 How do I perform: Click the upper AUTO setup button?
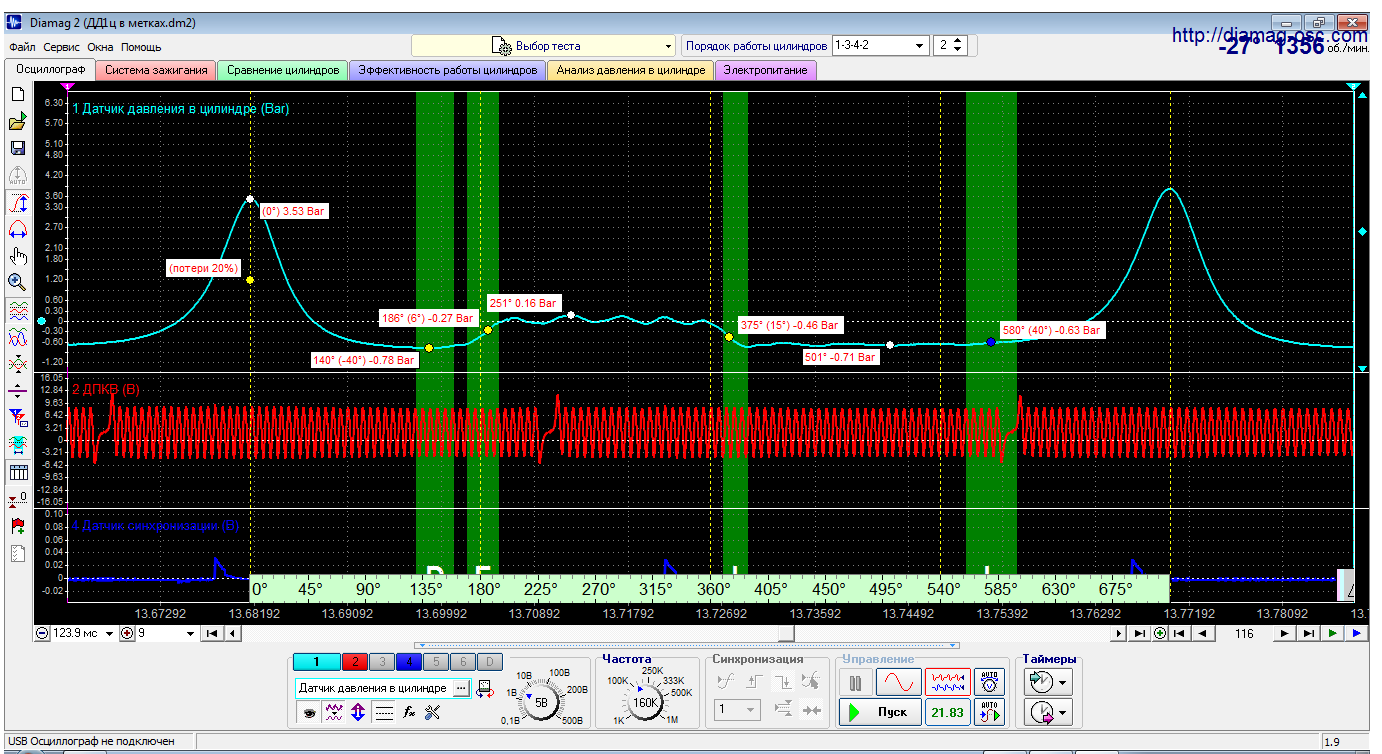[x=989, y=682]
